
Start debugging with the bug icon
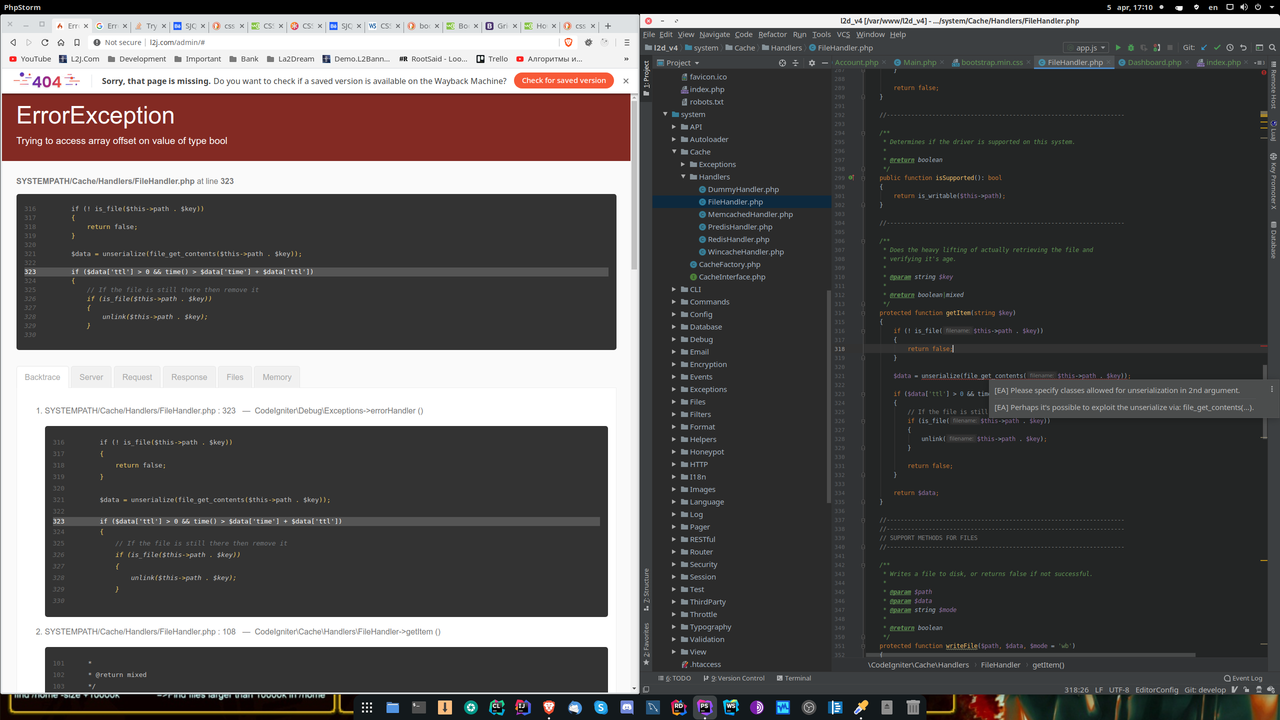pos(1131,47)
